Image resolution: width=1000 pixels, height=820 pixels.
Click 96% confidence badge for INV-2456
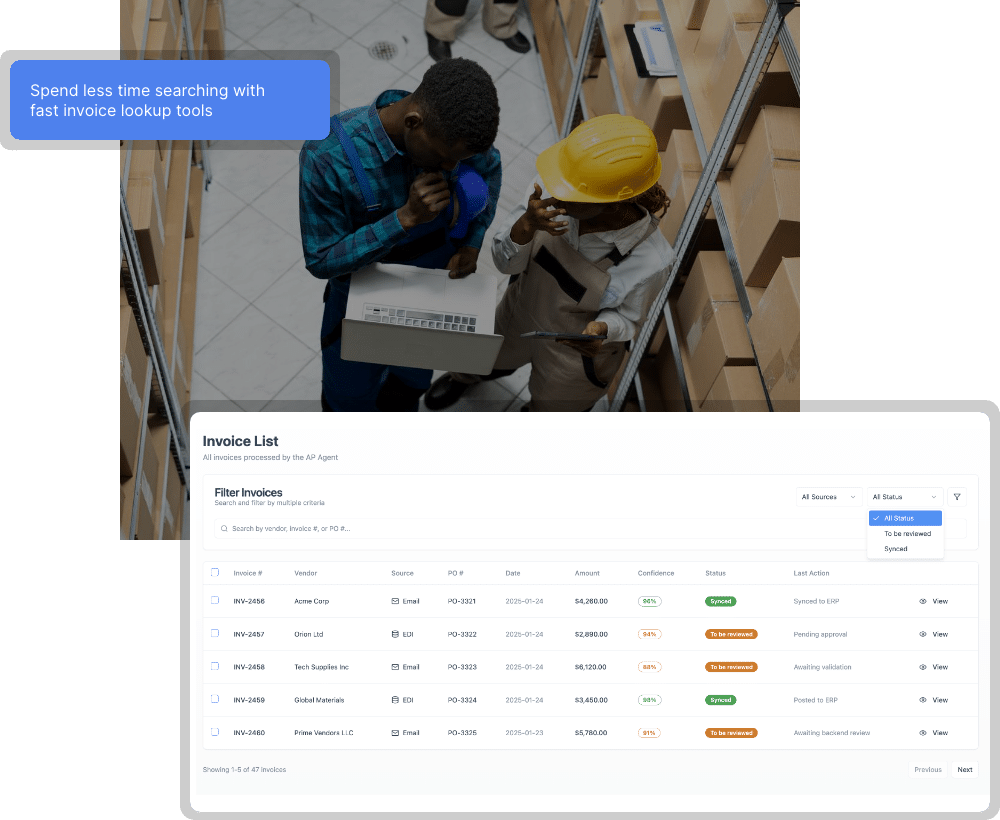pos(649,601)
